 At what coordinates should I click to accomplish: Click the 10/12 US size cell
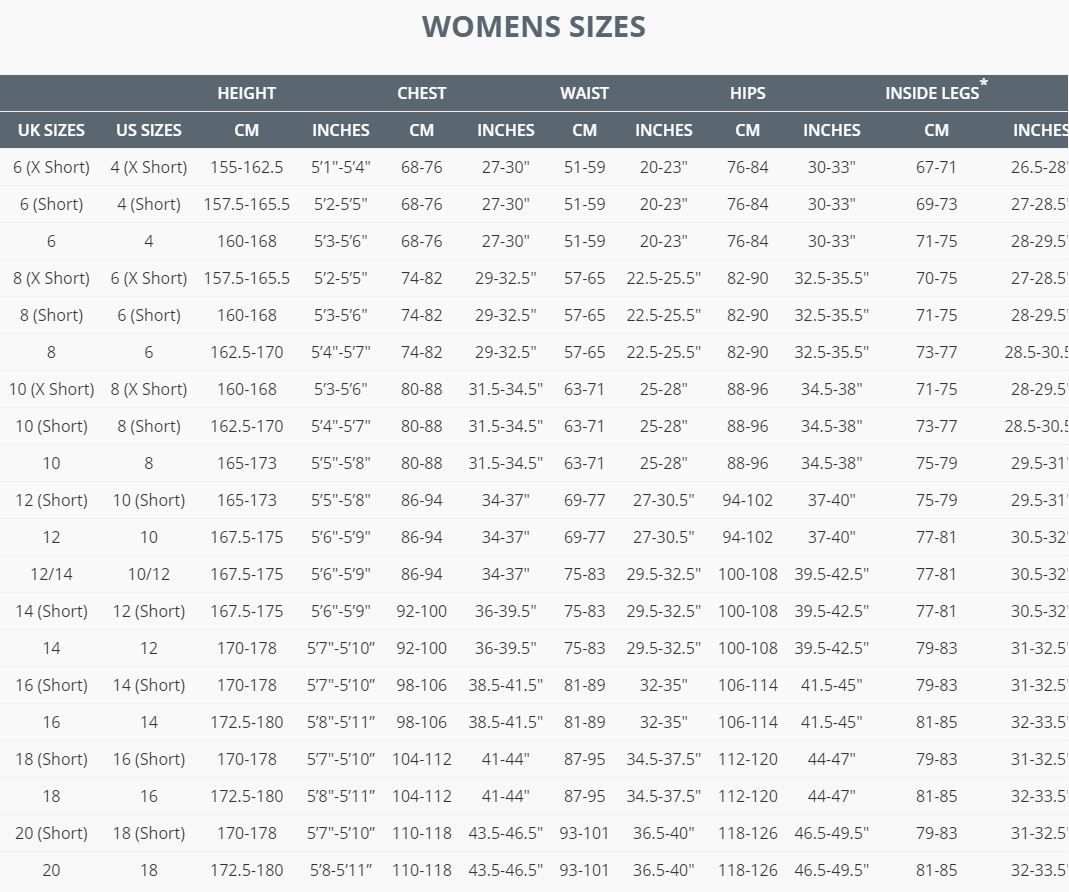click(x=149, y=574)
